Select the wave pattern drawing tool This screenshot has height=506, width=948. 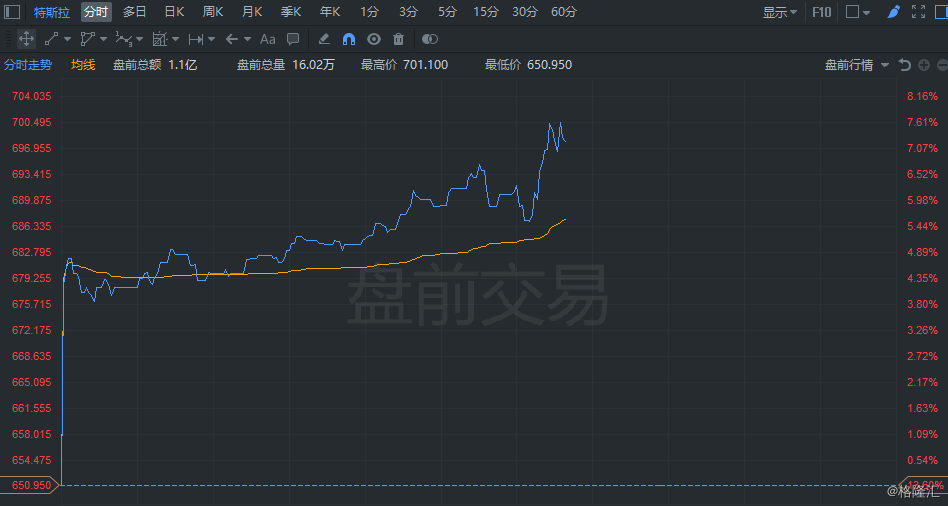[x=123, y=39]
